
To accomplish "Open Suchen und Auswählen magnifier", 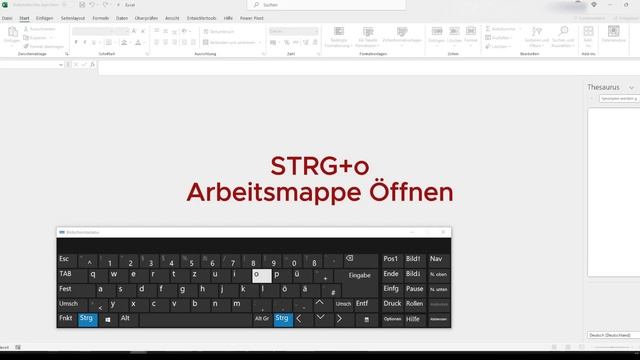I will pyautogui.click(x=563, y=37).
